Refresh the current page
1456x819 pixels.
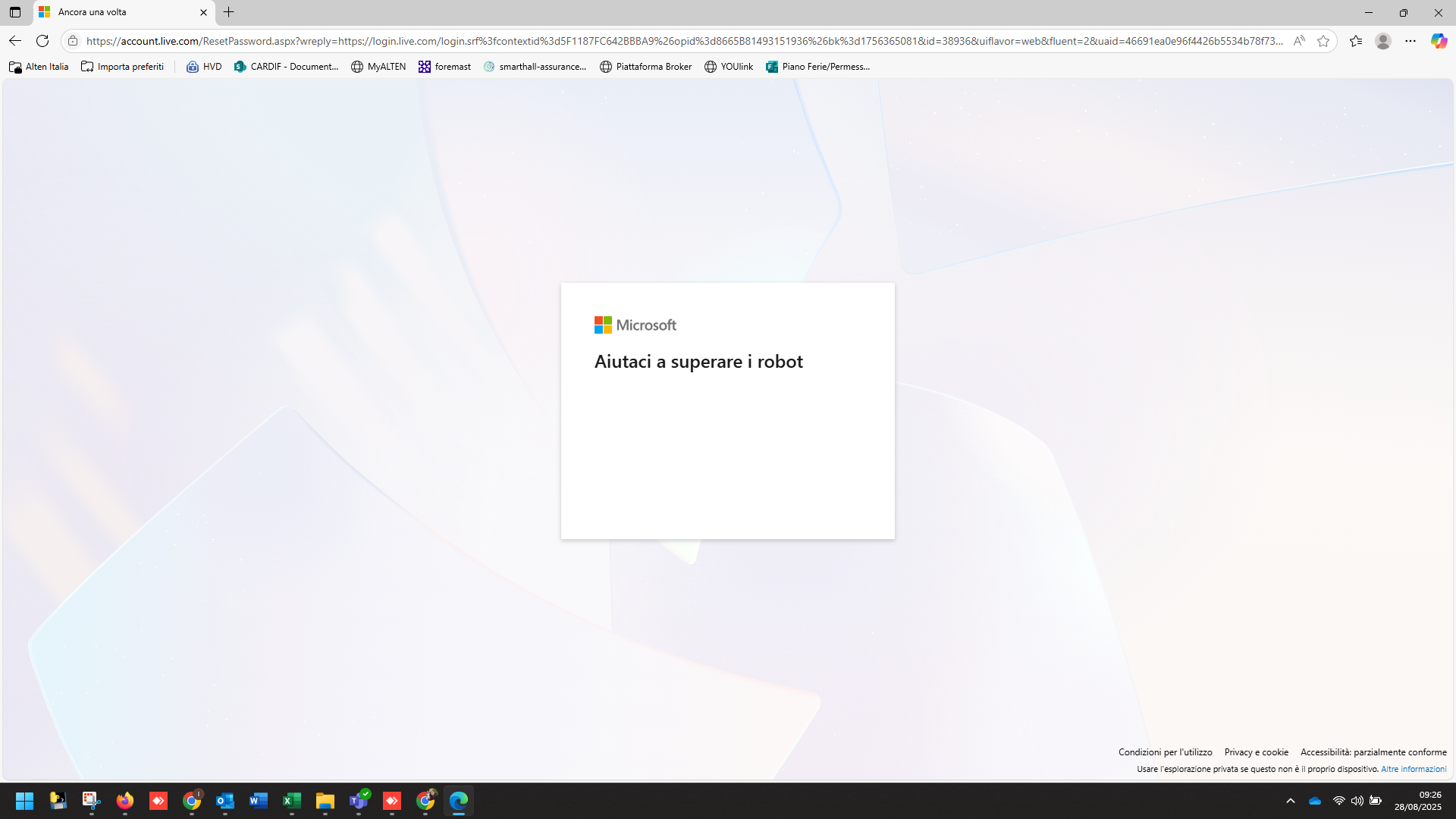(x=42, y=41)
